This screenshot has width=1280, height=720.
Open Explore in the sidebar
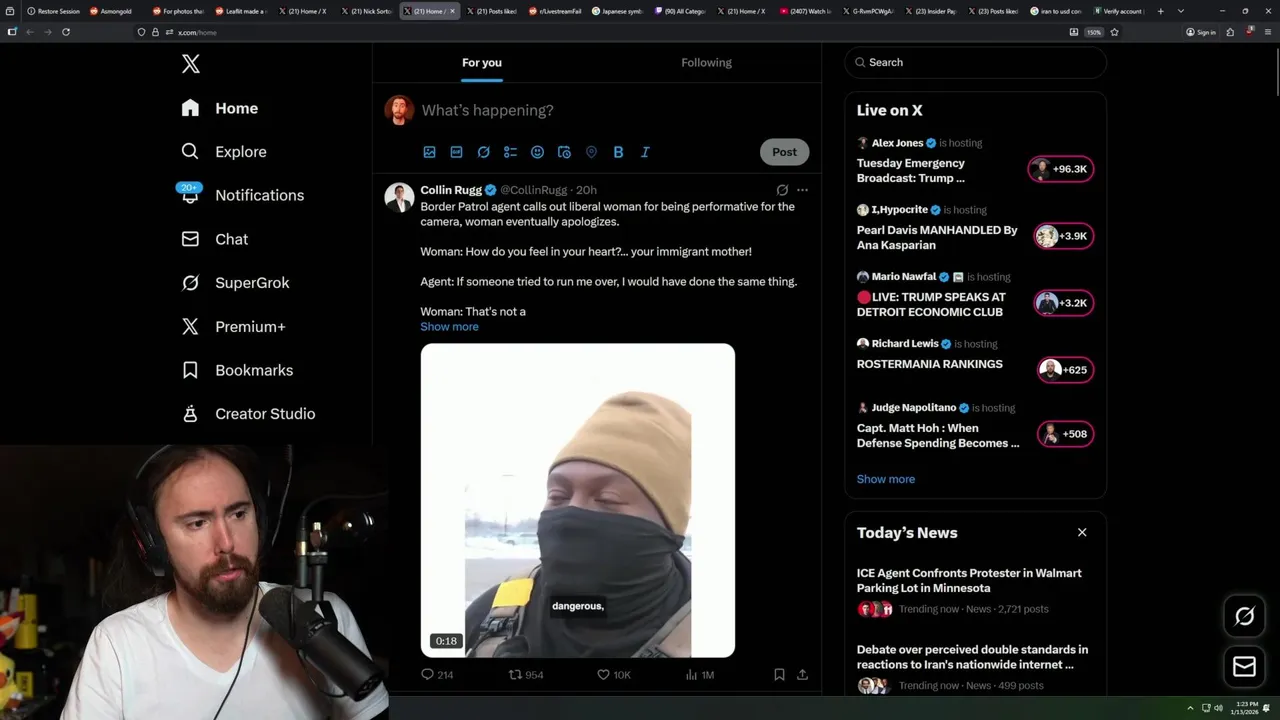tap(224, 152)
